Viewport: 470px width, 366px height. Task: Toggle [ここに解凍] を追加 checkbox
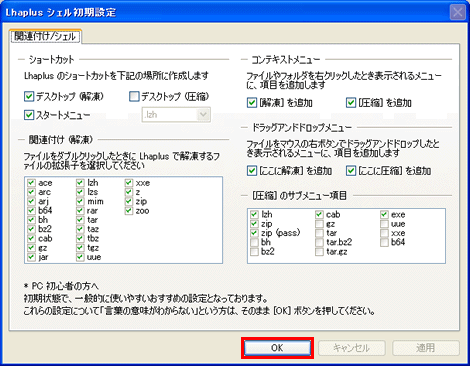pyautogui.click(x=252, y=171)
